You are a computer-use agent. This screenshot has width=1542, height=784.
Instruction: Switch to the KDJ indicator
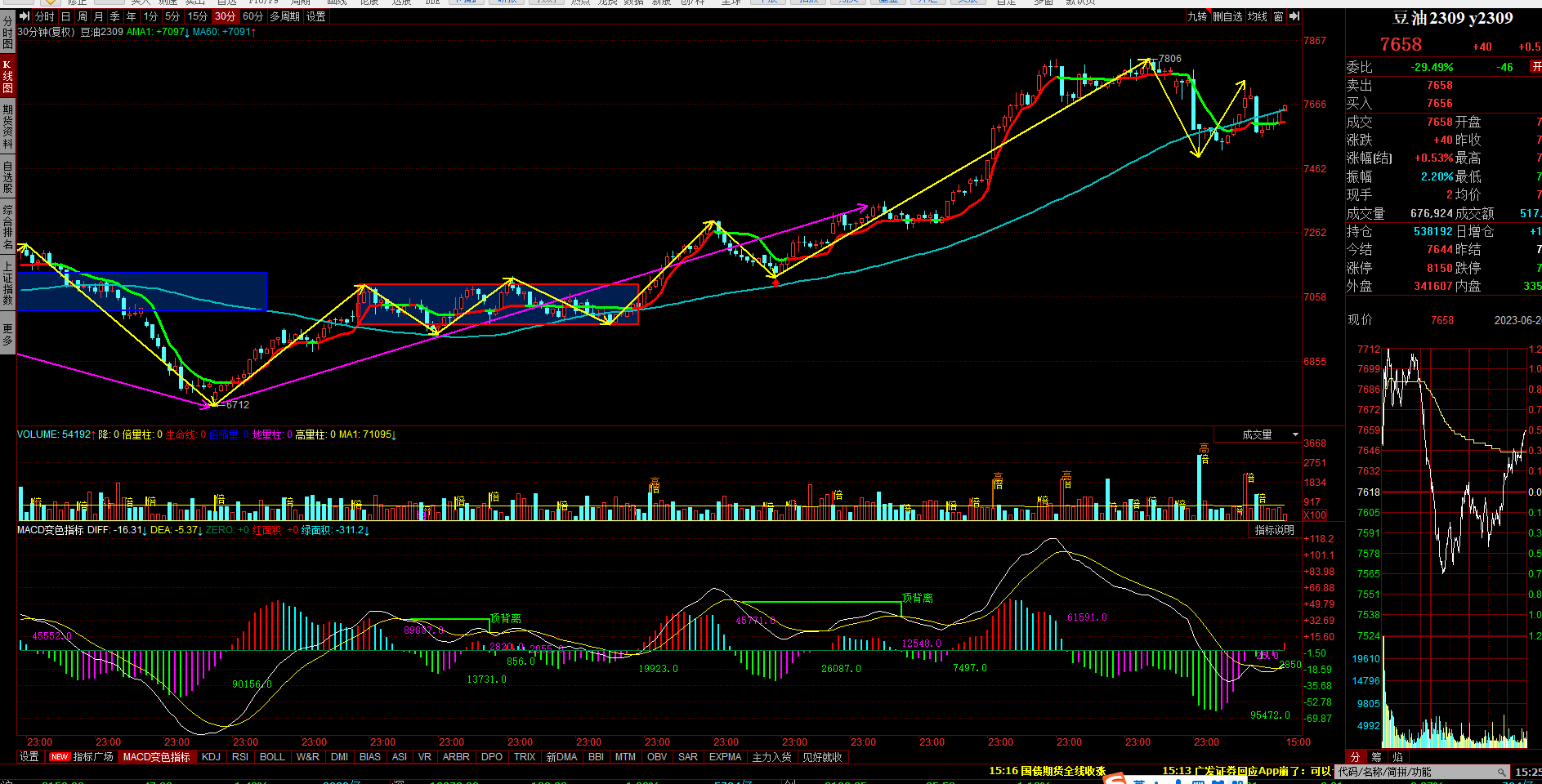211,757
